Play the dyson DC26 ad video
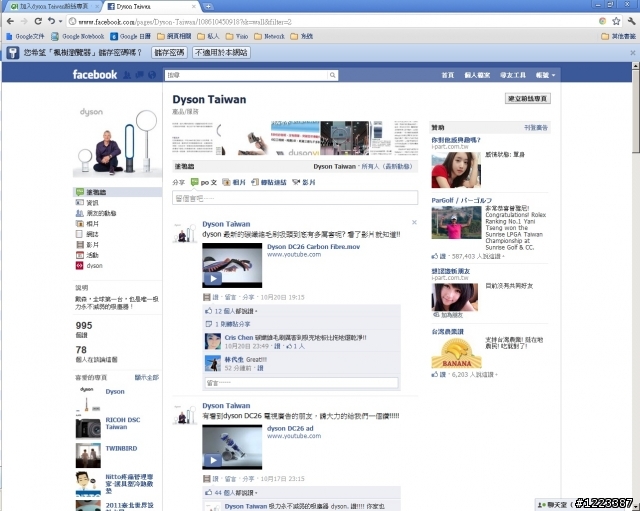Screen dimensions: 640x511 point(232,447)
